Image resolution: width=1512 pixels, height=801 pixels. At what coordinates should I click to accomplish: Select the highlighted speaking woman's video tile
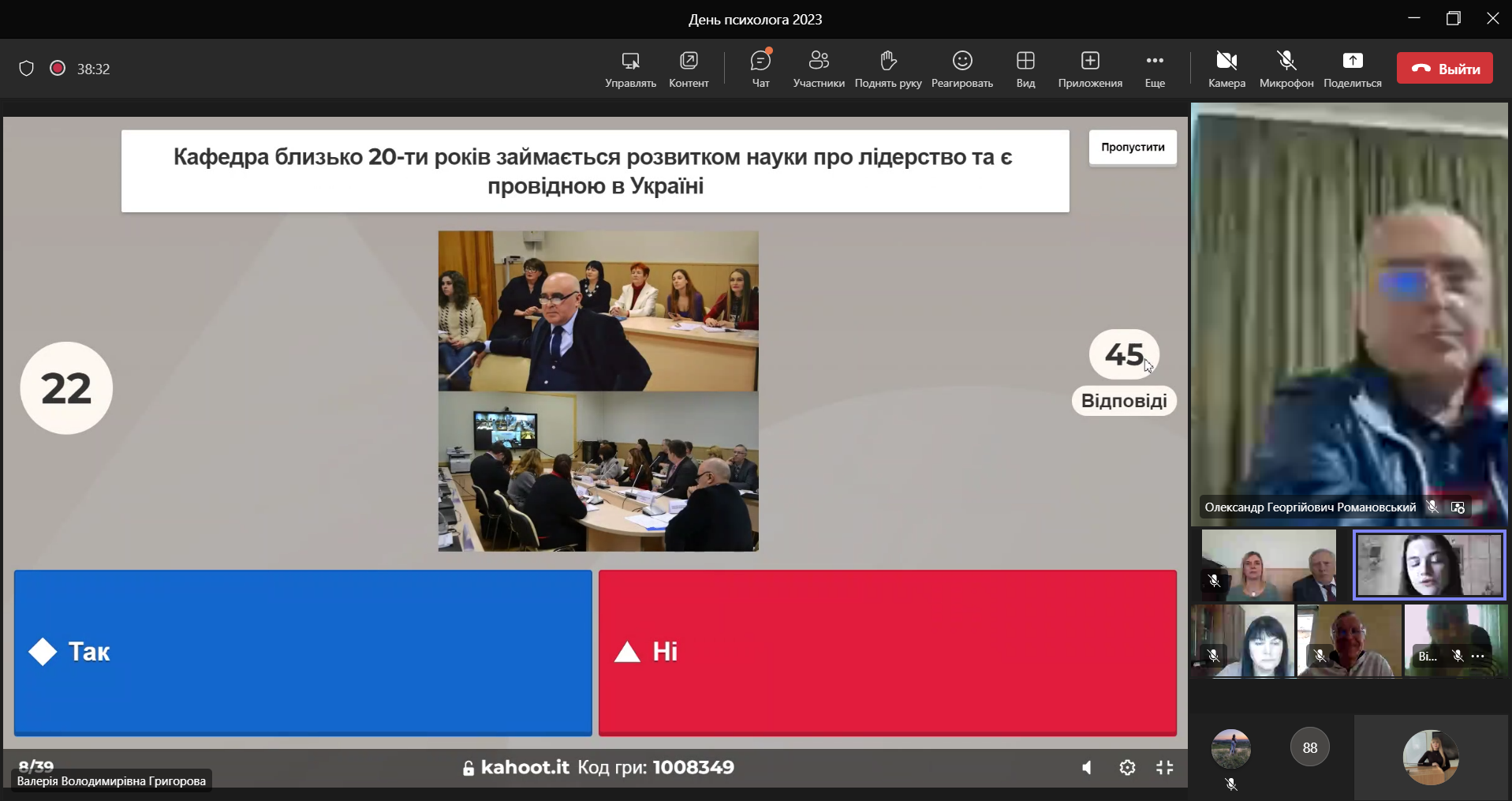click(1429, 565)
